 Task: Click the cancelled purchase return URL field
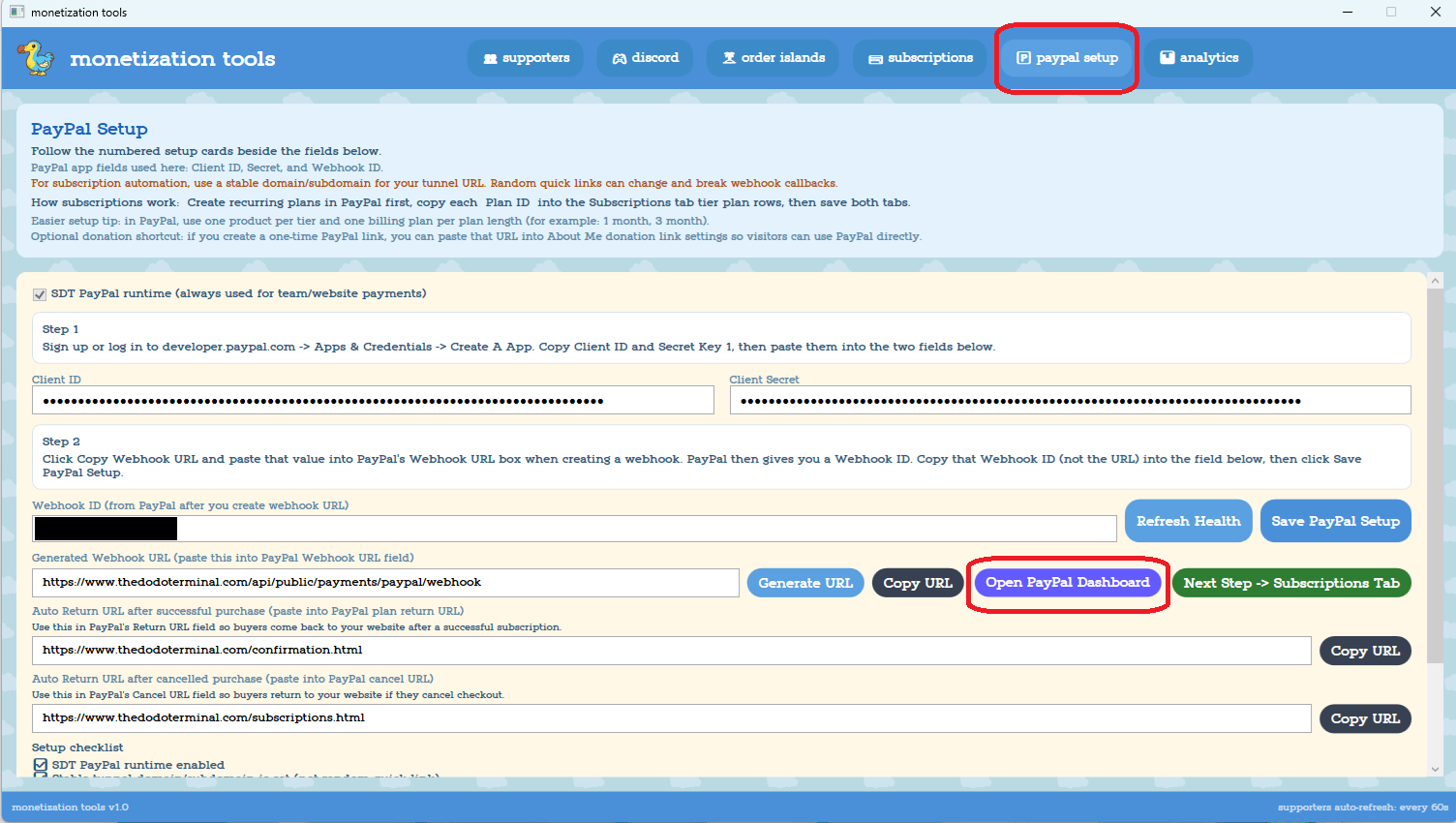[x=672, y=718]
